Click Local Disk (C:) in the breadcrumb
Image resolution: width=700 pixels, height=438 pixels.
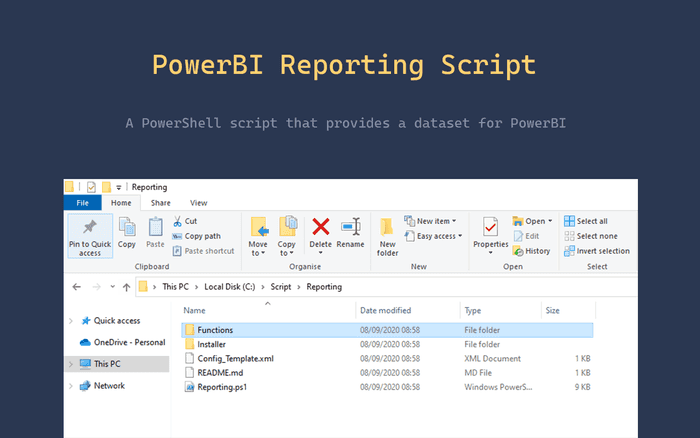[x=230, y=287]
